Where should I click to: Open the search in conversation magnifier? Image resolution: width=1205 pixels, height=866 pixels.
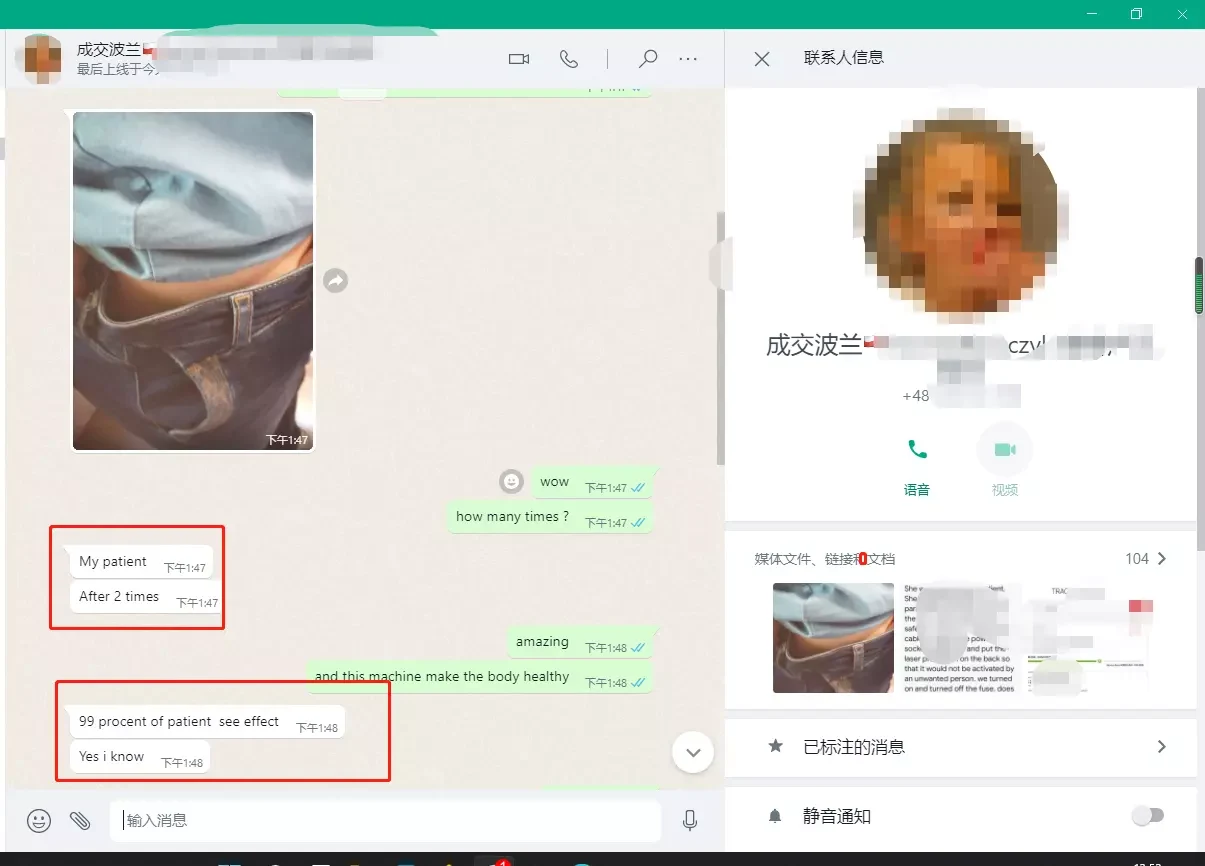[648, 59]
